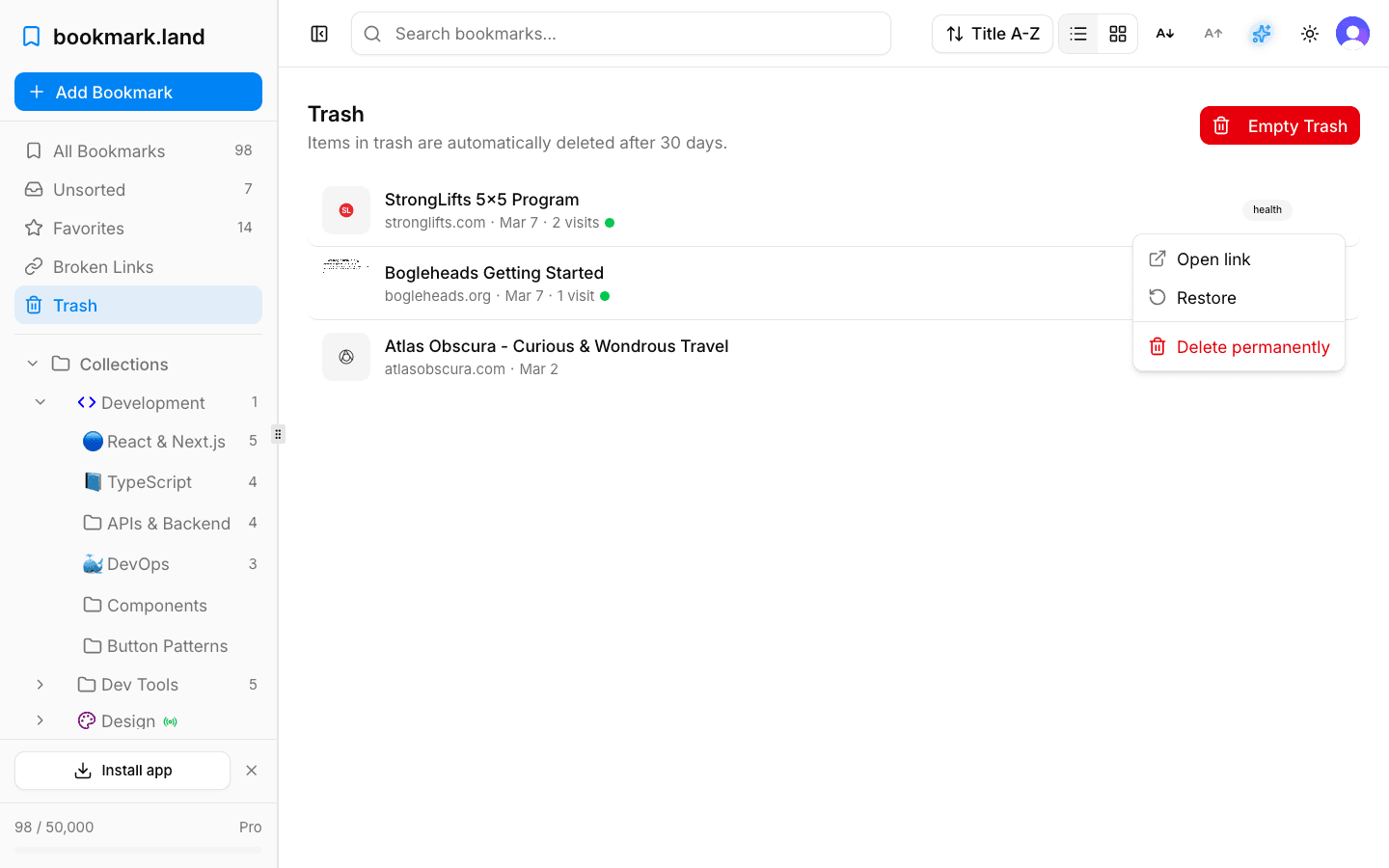Click the bookmark.land logo icon
This screenshot has width=1389, height=868.
tap(32, 37)
